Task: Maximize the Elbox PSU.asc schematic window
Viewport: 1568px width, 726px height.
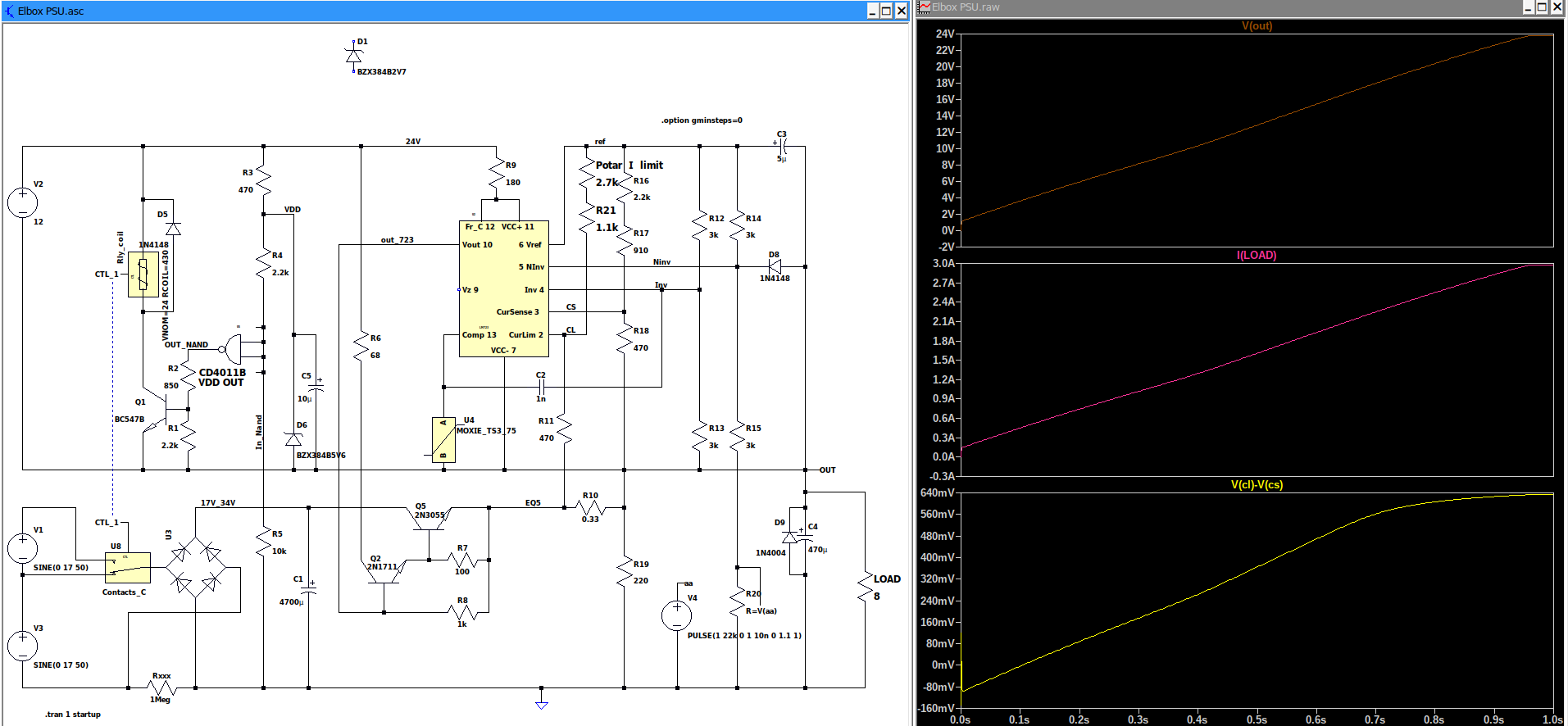Action: [886, 11]
